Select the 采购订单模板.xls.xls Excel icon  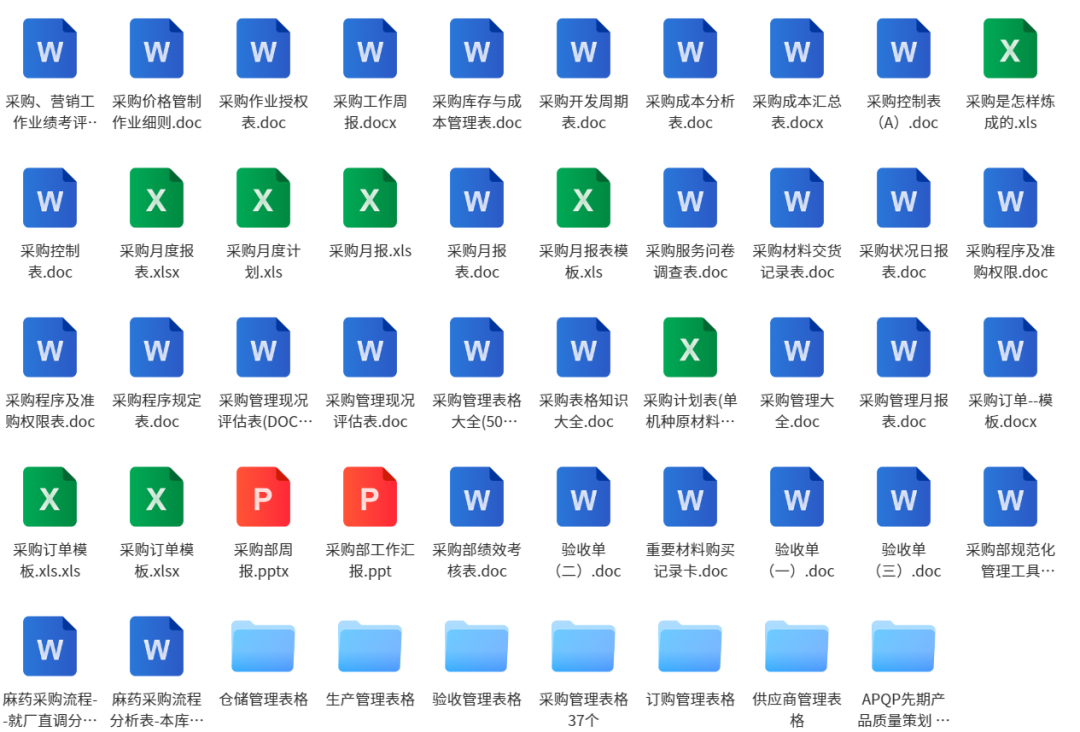pos(50,496)
